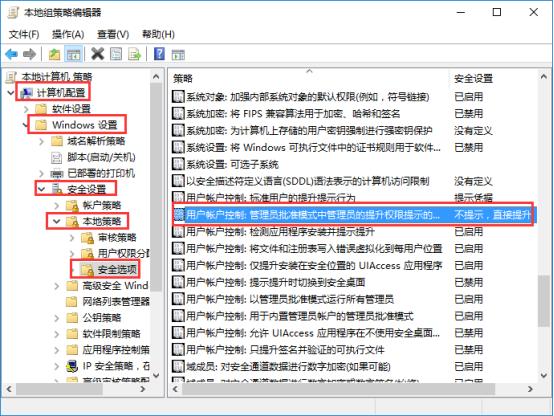Screen dimensions: 554x416
Task: Click right pane scroll down arrow
Action: coord(543,375)
